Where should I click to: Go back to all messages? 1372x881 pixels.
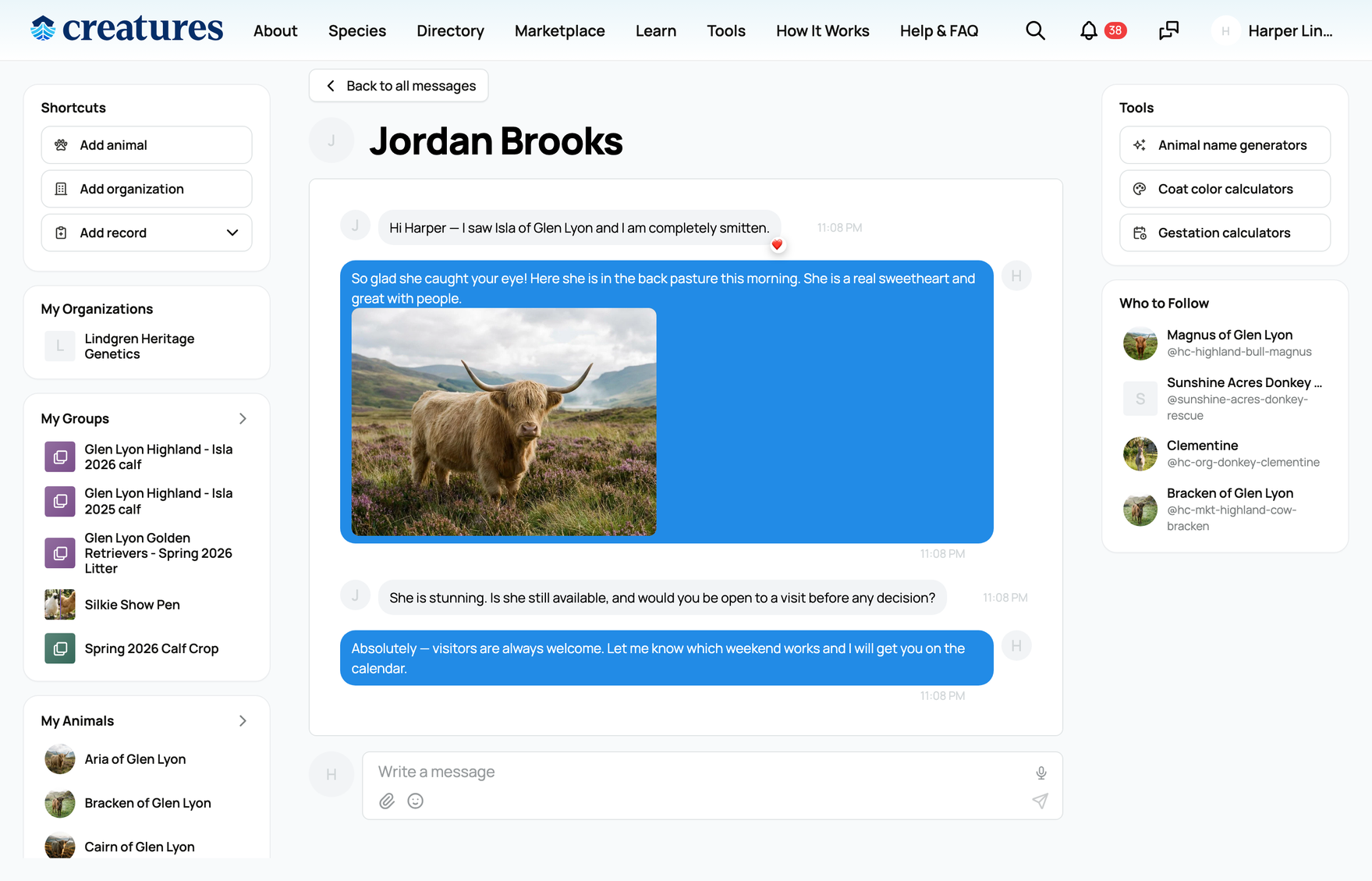pyautogui.click(x=399, y=86)
